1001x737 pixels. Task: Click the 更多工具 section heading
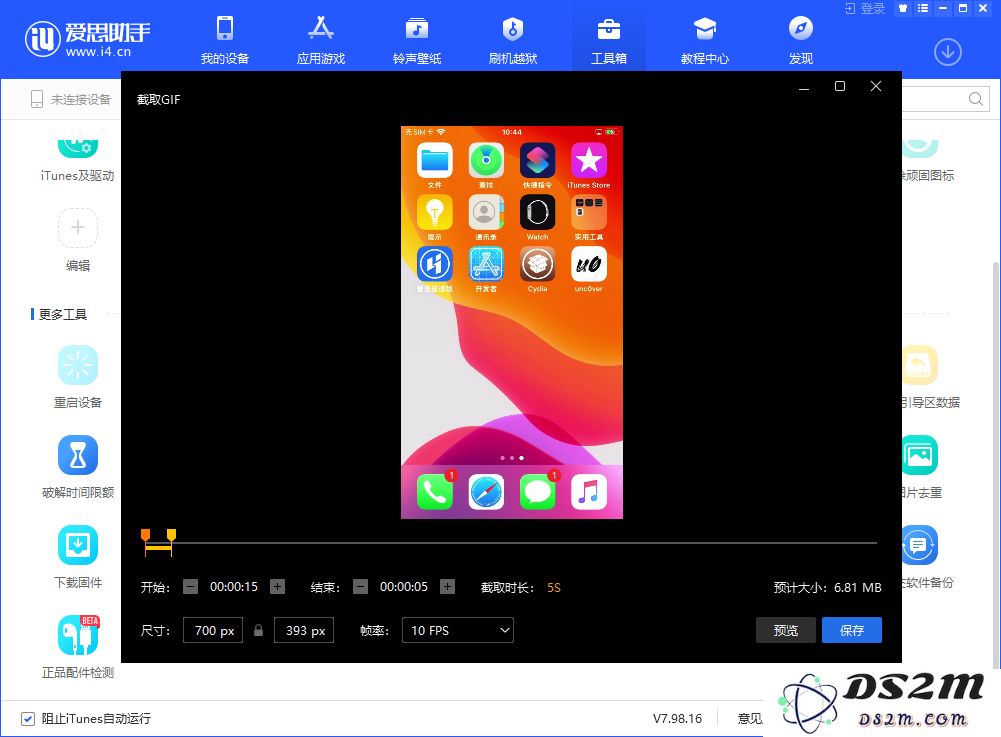click(x=63, y=314)
